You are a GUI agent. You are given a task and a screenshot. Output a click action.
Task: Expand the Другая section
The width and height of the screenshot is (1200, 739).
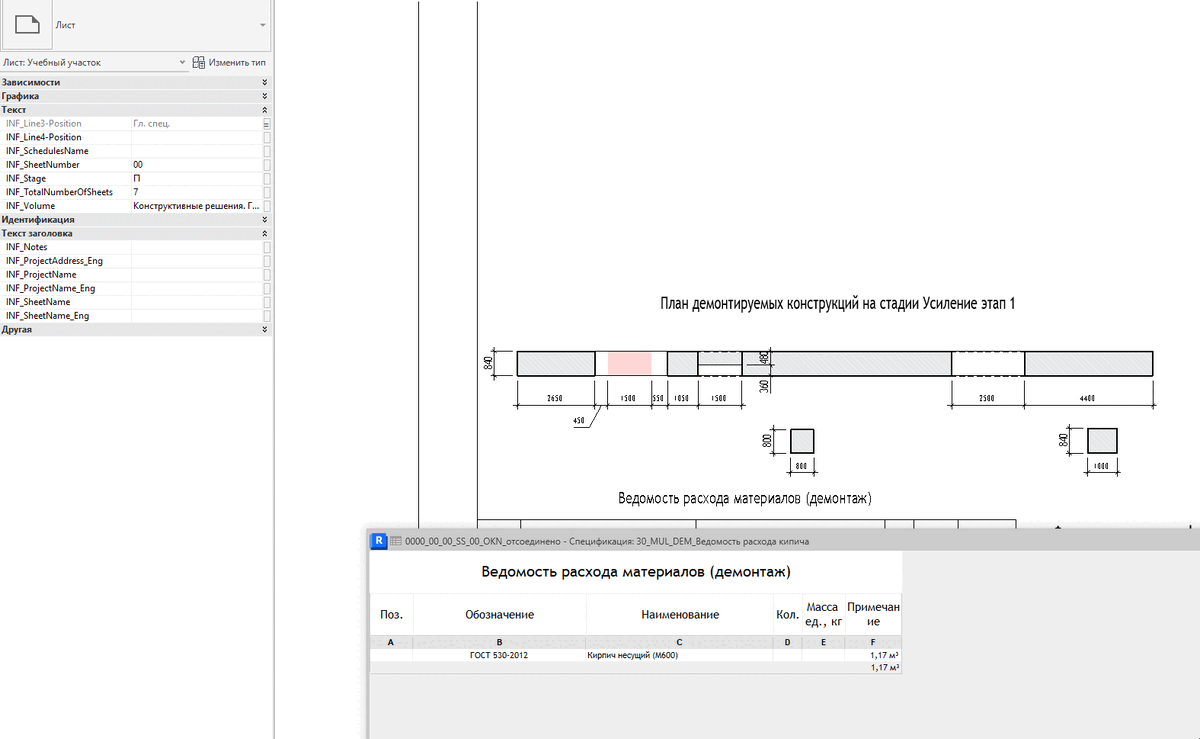tap(264, 329)
